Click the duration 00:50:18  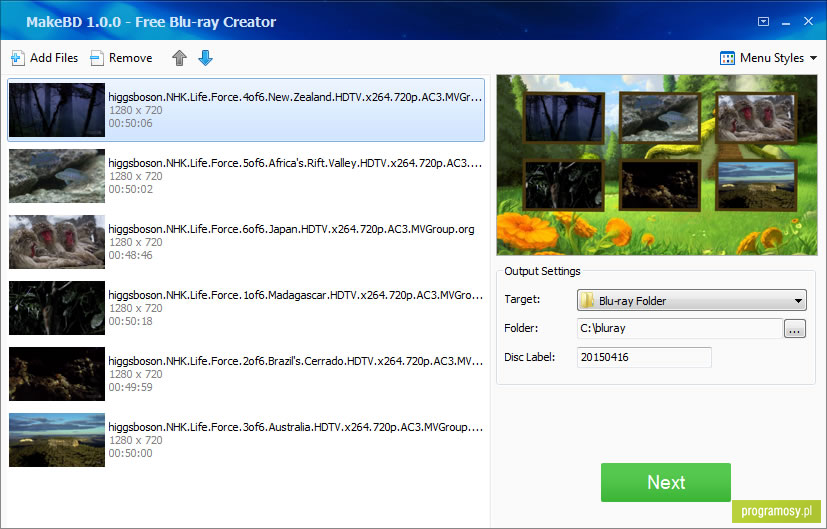click(x=130, y=321)
